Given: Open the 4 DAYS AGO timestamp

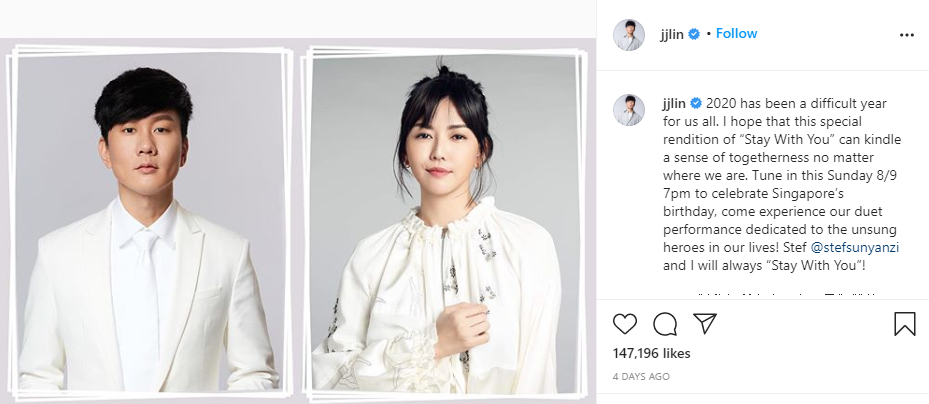Looking at the screenshot, I should tap(641, 377).
